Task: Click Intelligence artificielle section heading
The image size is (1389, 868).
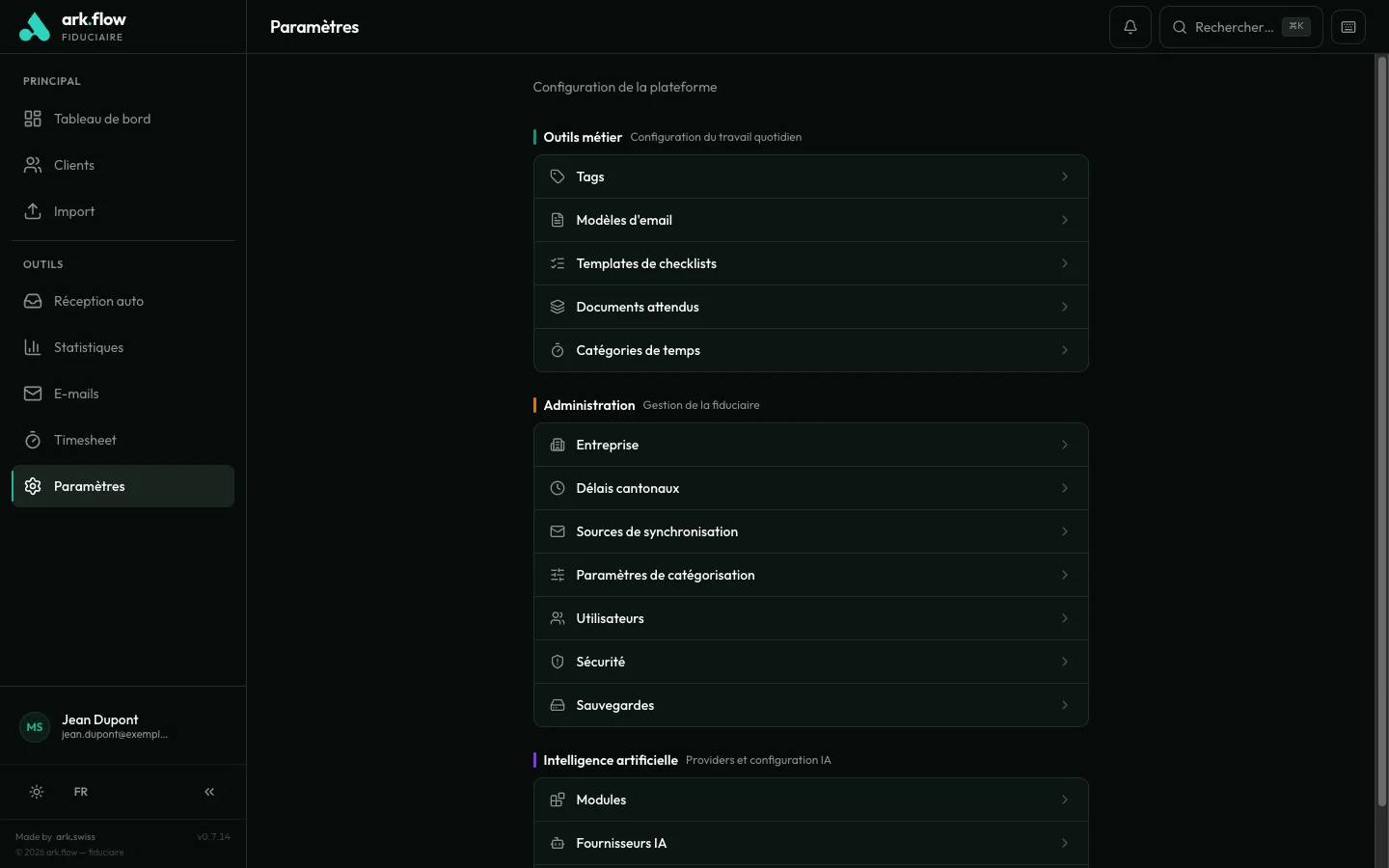Action: click(x=611, y=760)
